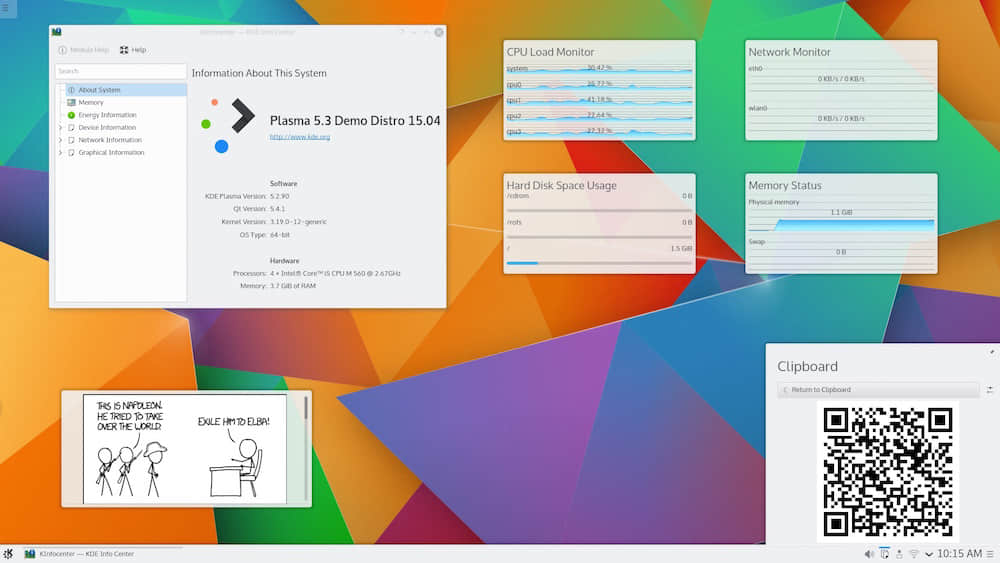The height and width of the screenshot is (563, 1000).
Task: Expand the Device Information tree node
Action: (60, 128)
